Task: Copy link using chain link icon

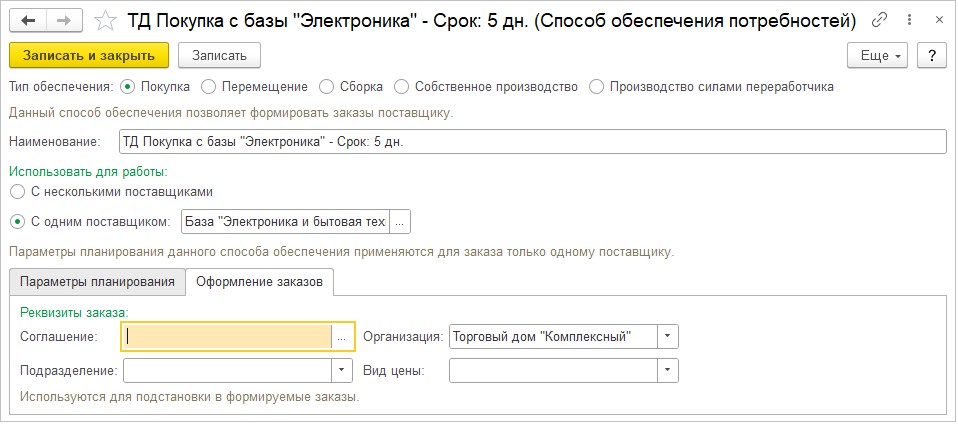Action: pos(880,20)
